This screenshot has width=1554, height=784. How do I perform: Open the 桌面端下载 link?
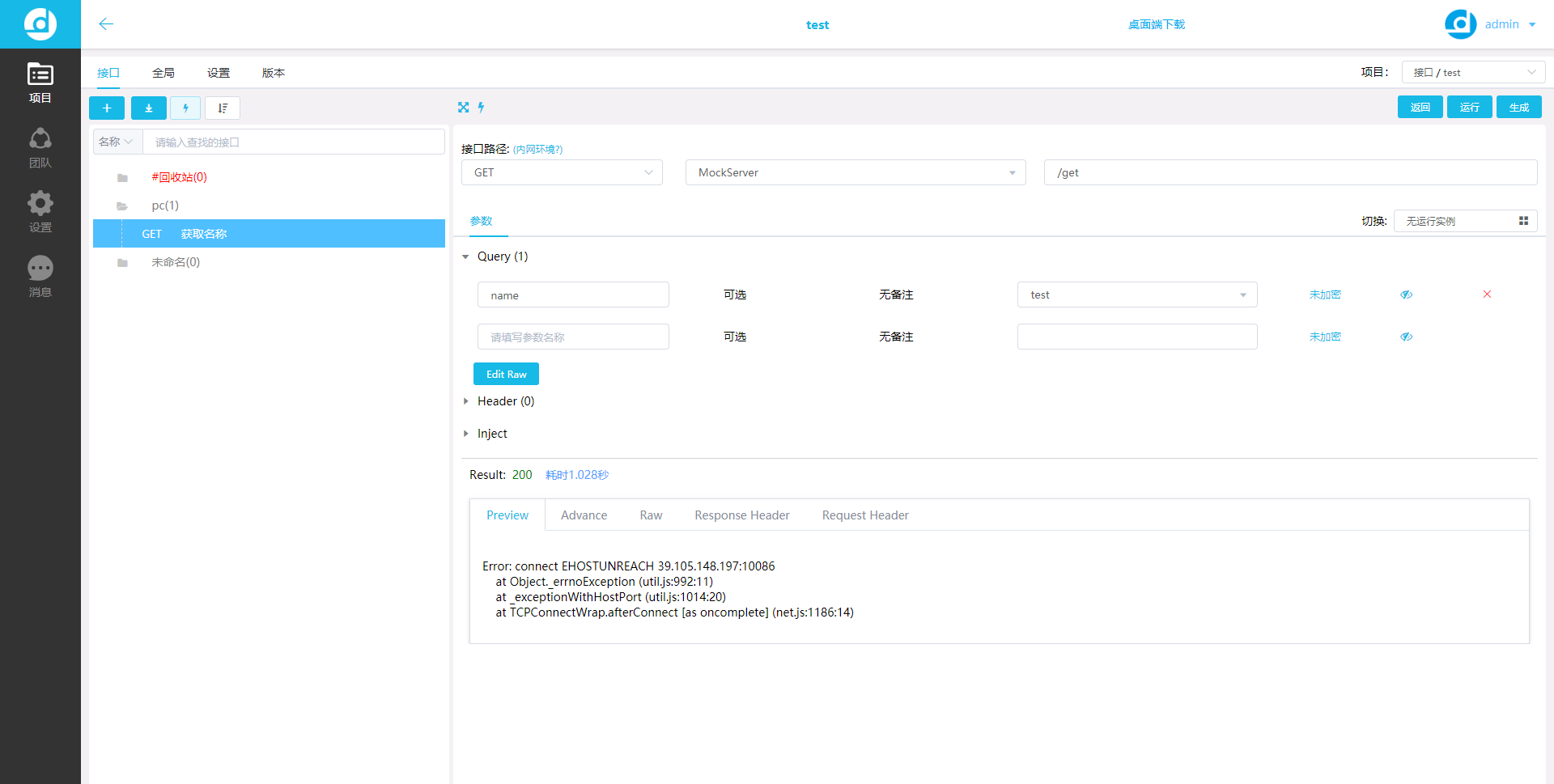coord(1157,24)
